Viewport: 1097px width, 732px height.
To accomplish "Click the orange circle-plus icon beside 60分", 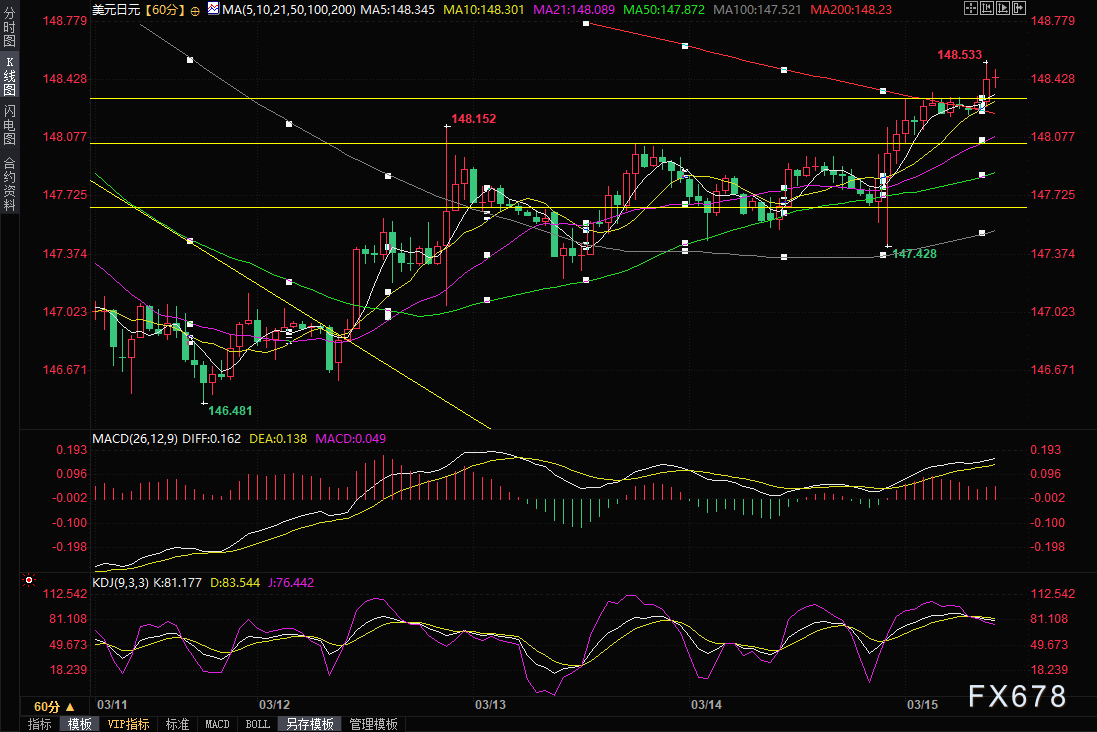I will click(194, 10).
